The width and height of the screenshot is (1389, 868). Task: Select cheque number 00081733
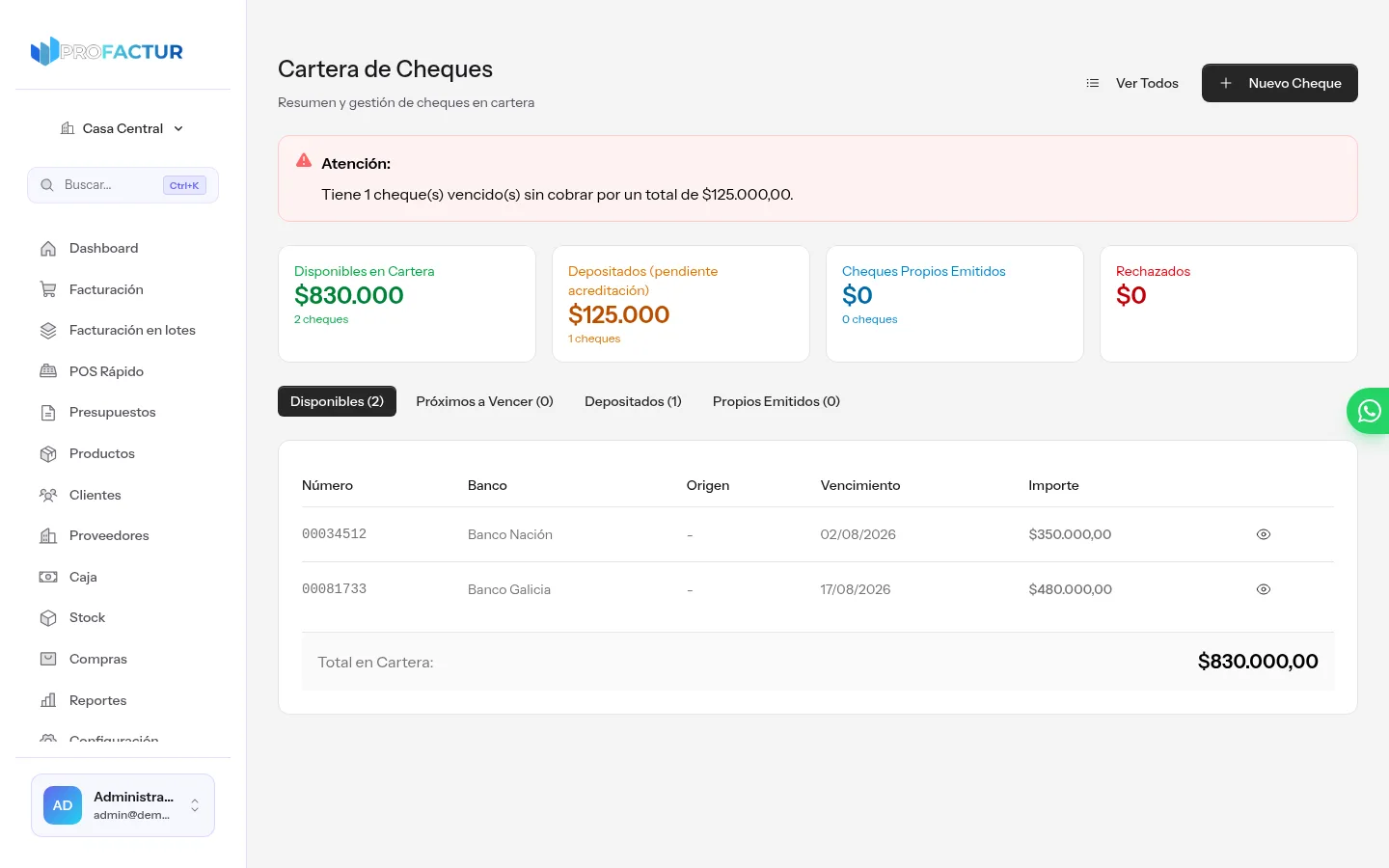pyautogui.click(x=335, y=589)
